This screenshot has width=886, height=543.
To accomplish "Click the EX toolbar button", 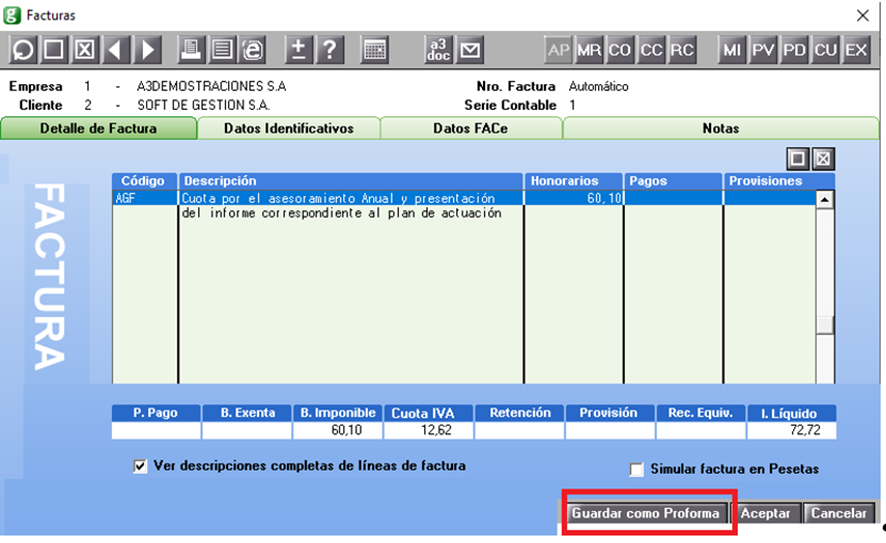I will 856,50.
